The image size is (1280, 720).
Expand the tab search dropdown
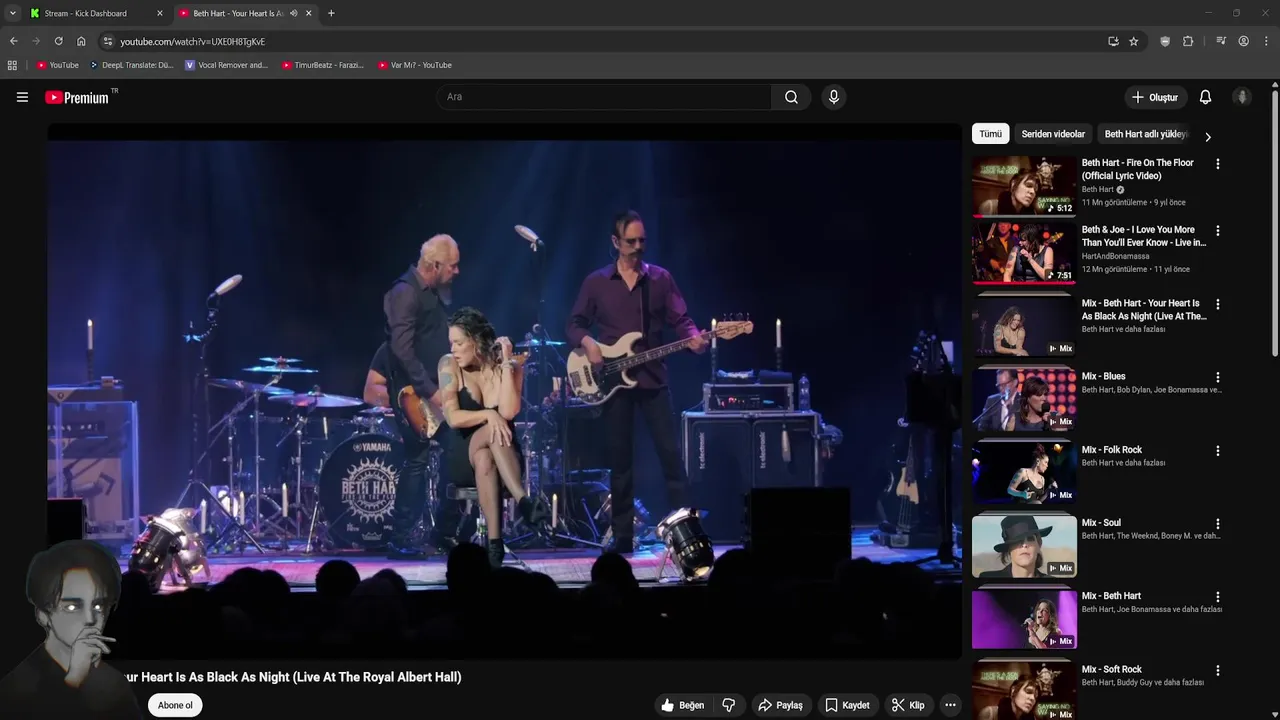tap(12, 13)
